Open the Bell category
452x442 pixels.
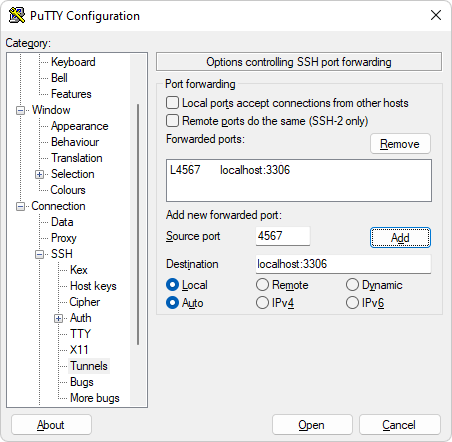click(x=59, y=78)
